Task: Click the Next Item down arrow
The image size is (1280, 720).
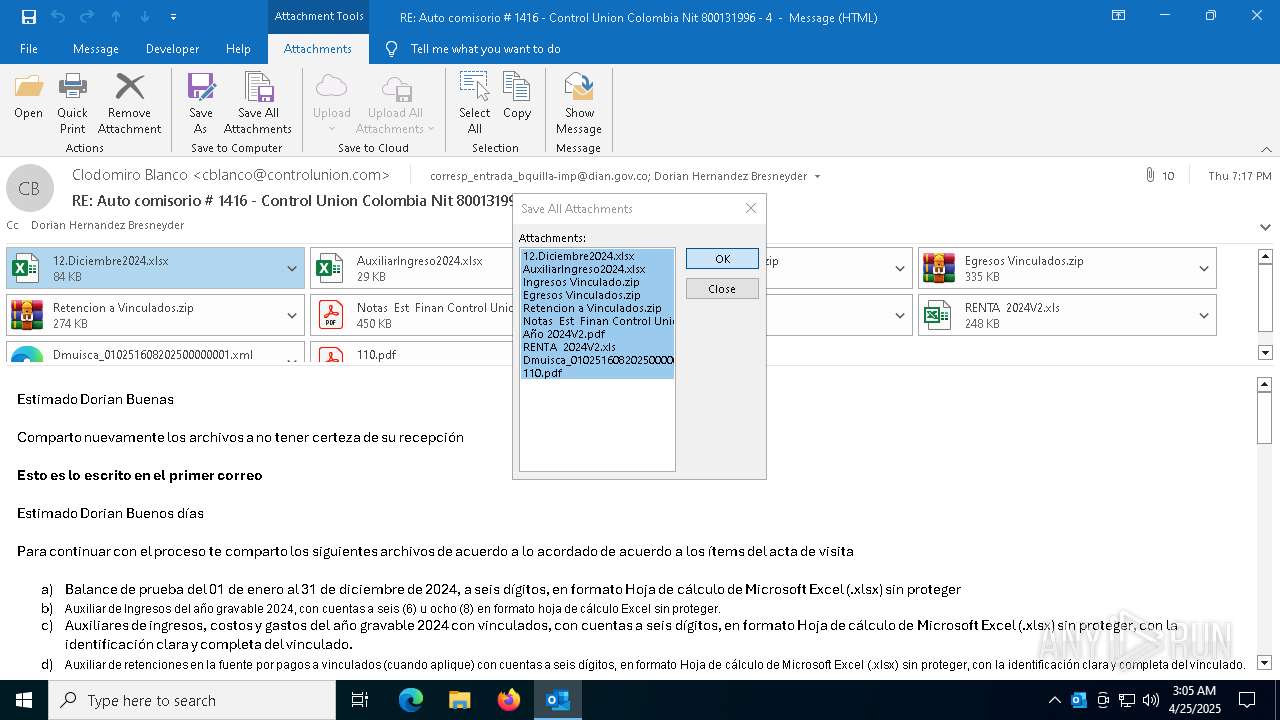Action: (145, 17)
